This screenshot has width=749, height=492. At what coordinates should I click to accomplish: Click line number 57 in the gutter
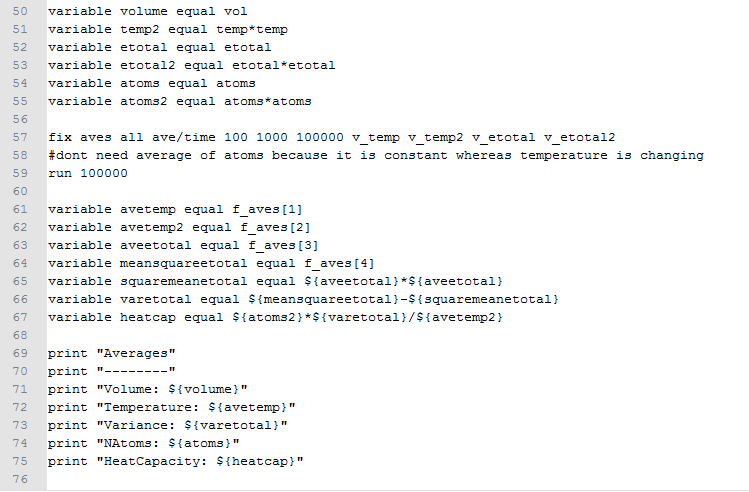[x=18, y=137]
